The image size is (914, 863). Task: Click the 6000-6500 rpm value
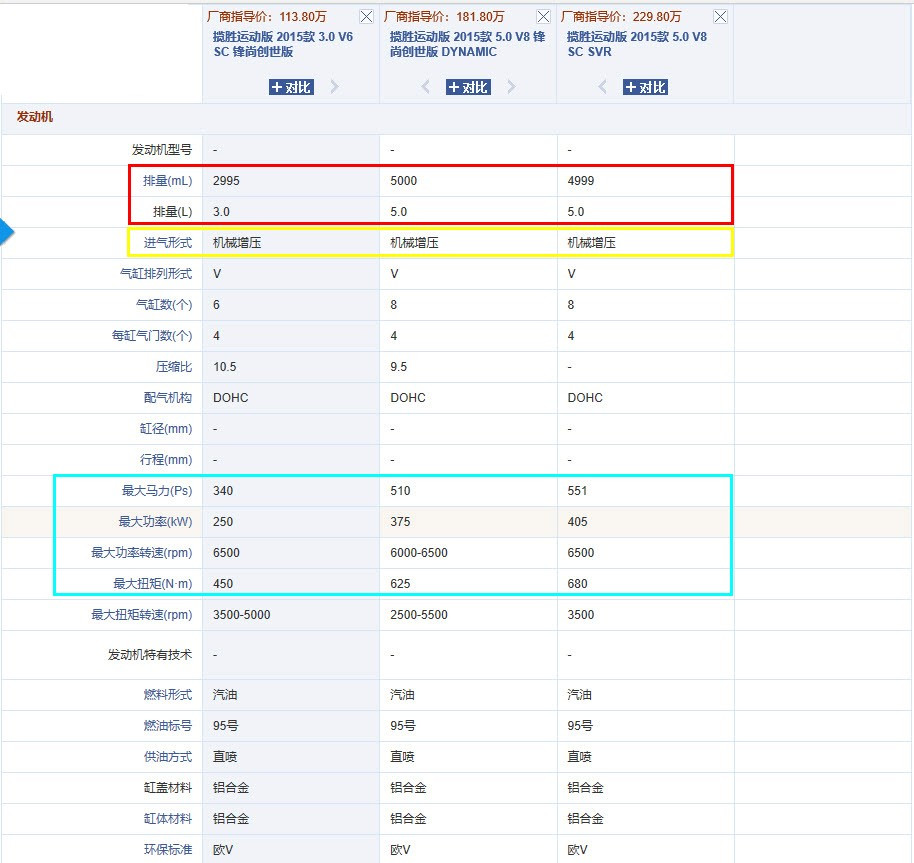tap(419, 552)
